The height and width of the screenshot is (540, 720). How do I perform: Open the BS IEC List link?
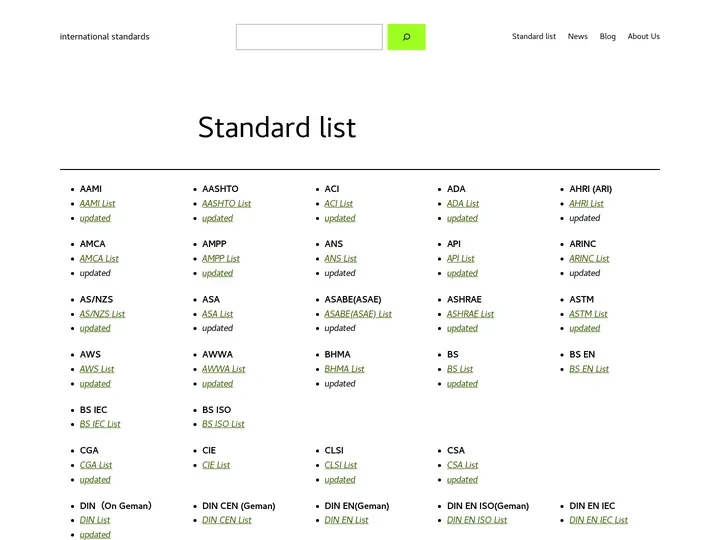[x=100, y=424]
